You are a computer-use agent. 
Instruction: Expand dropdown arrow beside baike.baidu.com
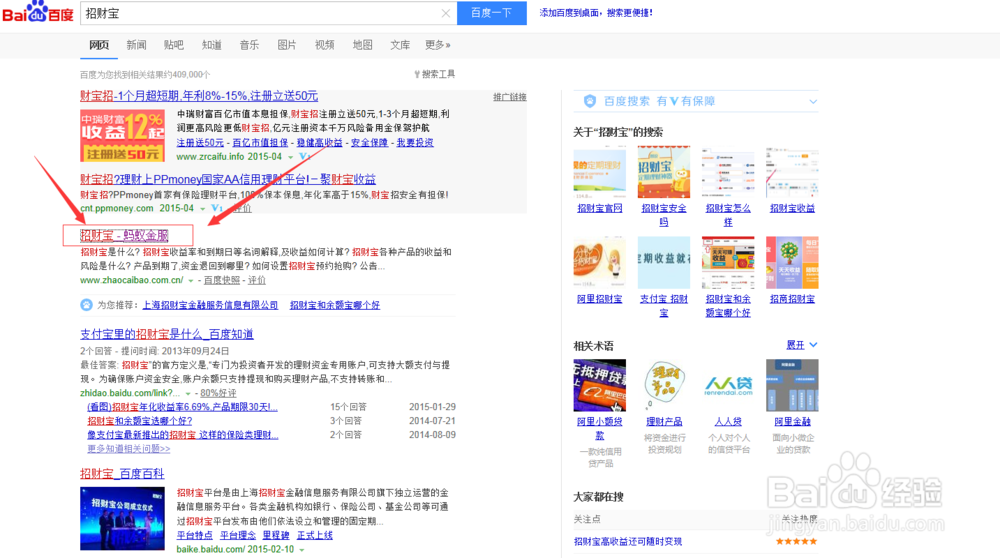(302, 550)
